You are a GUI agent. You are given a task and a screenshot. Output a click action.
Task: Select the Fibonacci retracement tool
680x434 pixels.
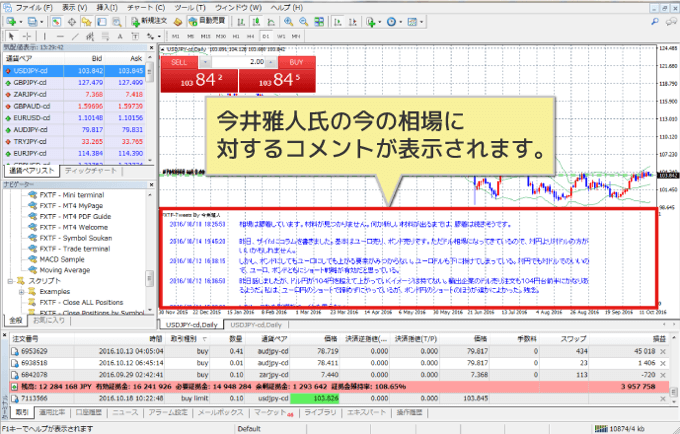105,36
